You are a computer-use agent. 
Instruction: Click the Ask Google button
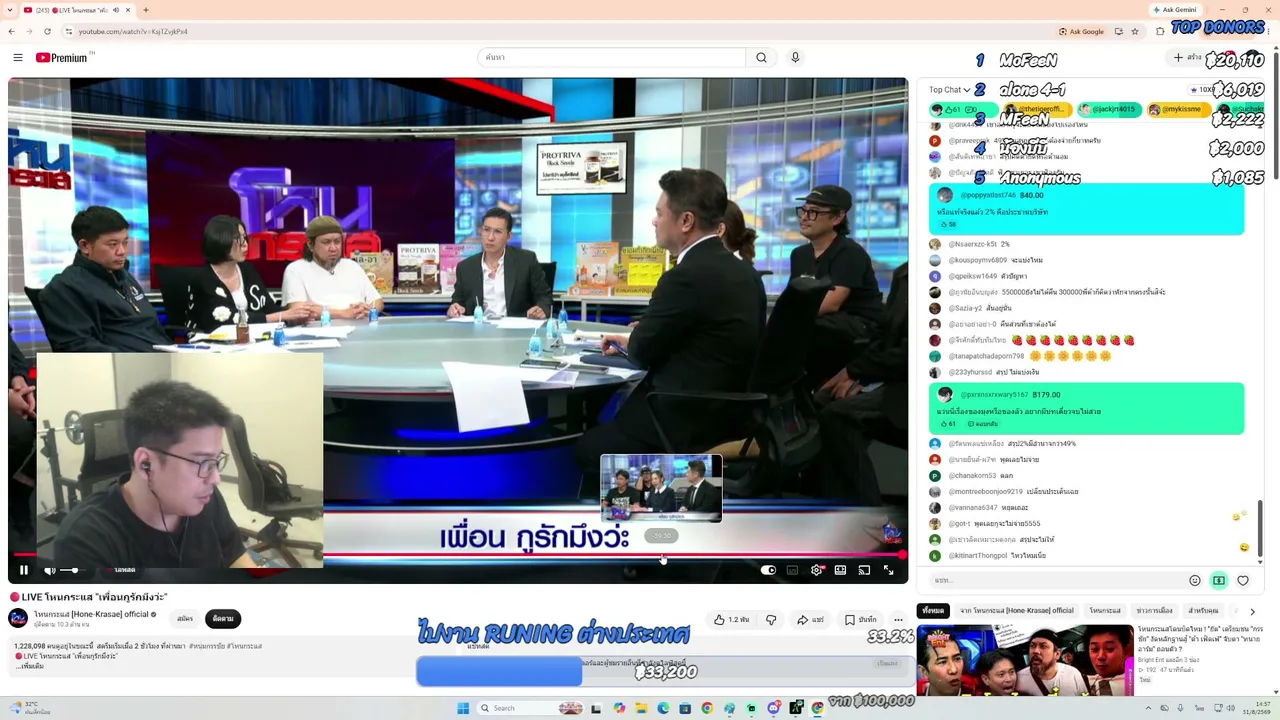pos(1081,31)
